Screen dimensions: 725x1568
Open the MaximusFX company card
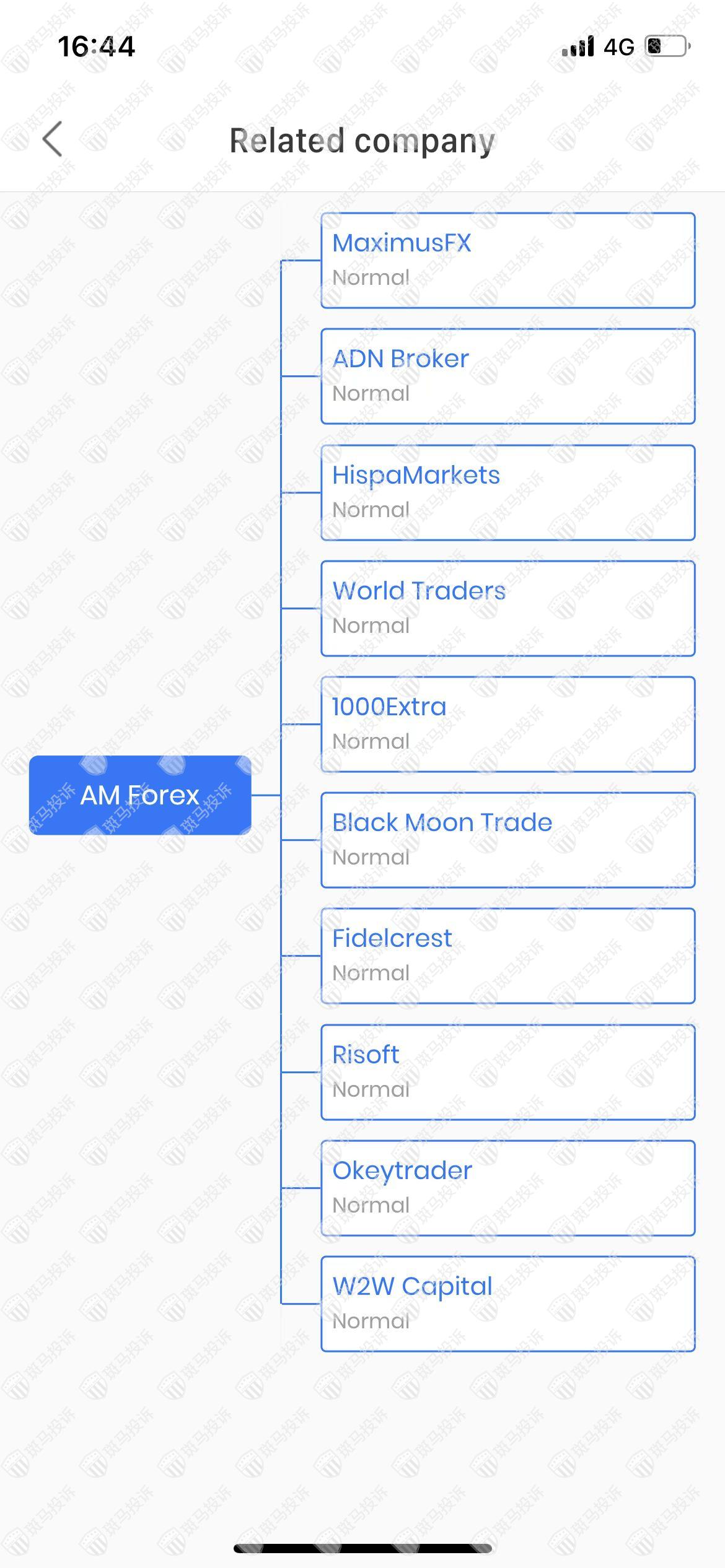pos(507,260)
